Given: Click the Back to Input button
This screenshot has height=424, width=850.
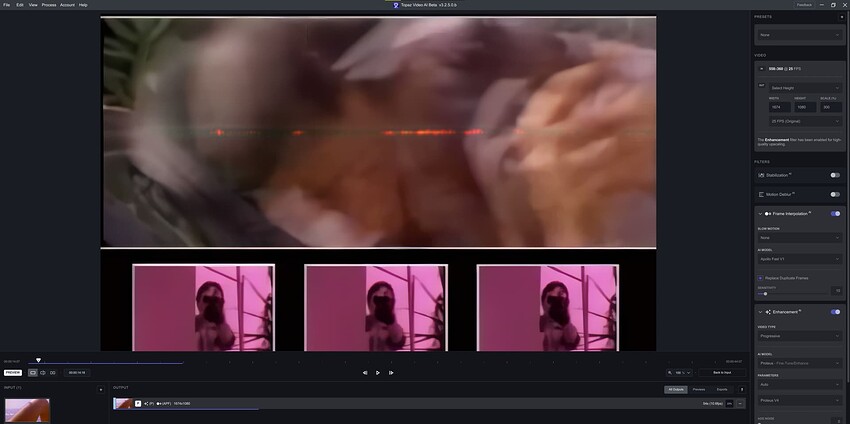Looking at the screenshot, I should [x=722, y=372].
